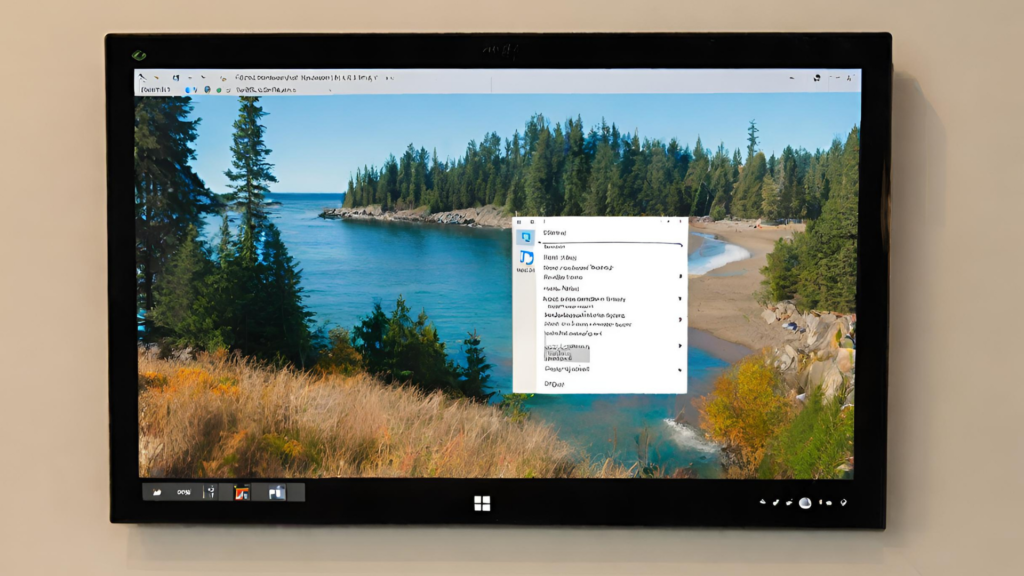Click the green dot icon below the top toolbar
1024x576 pixels.
click(219, 89)
